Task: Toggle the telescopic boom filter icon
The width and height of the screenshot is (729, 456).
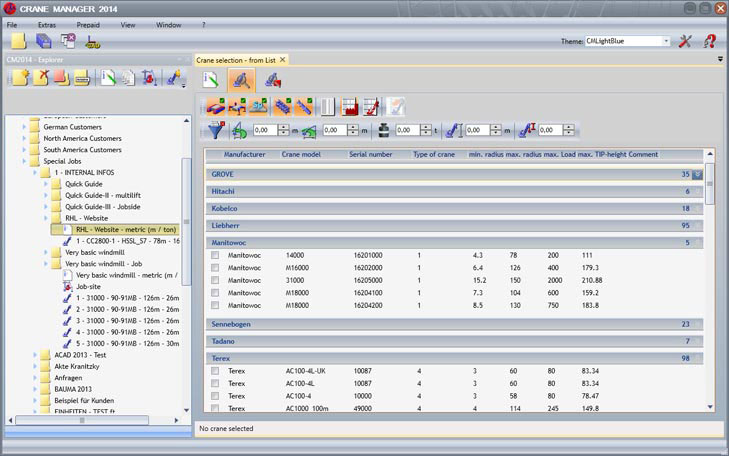Action: click(x=304, y=107)
